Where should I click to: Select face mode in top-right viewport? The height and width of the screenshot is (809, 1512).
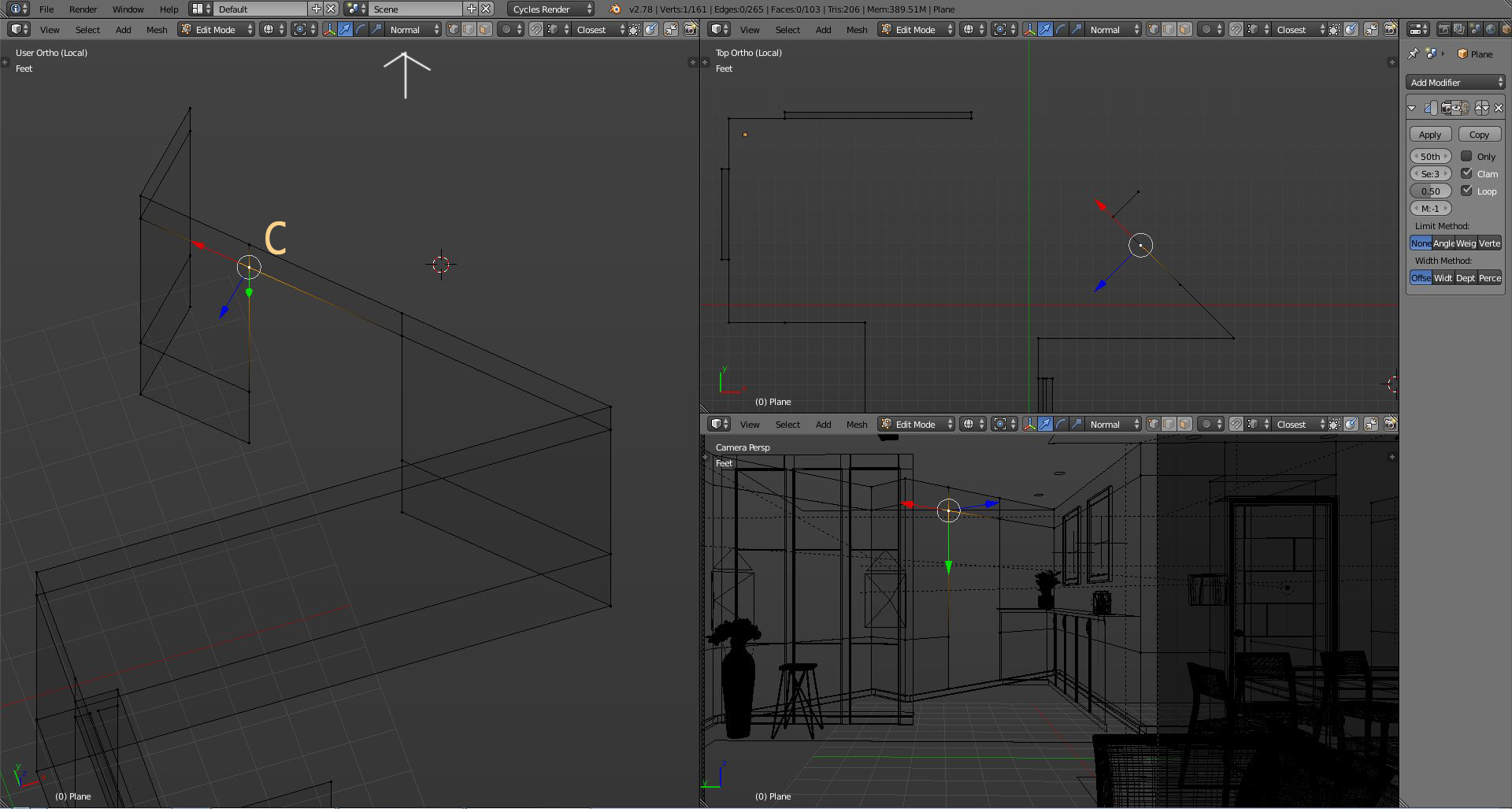[1185, 29]
